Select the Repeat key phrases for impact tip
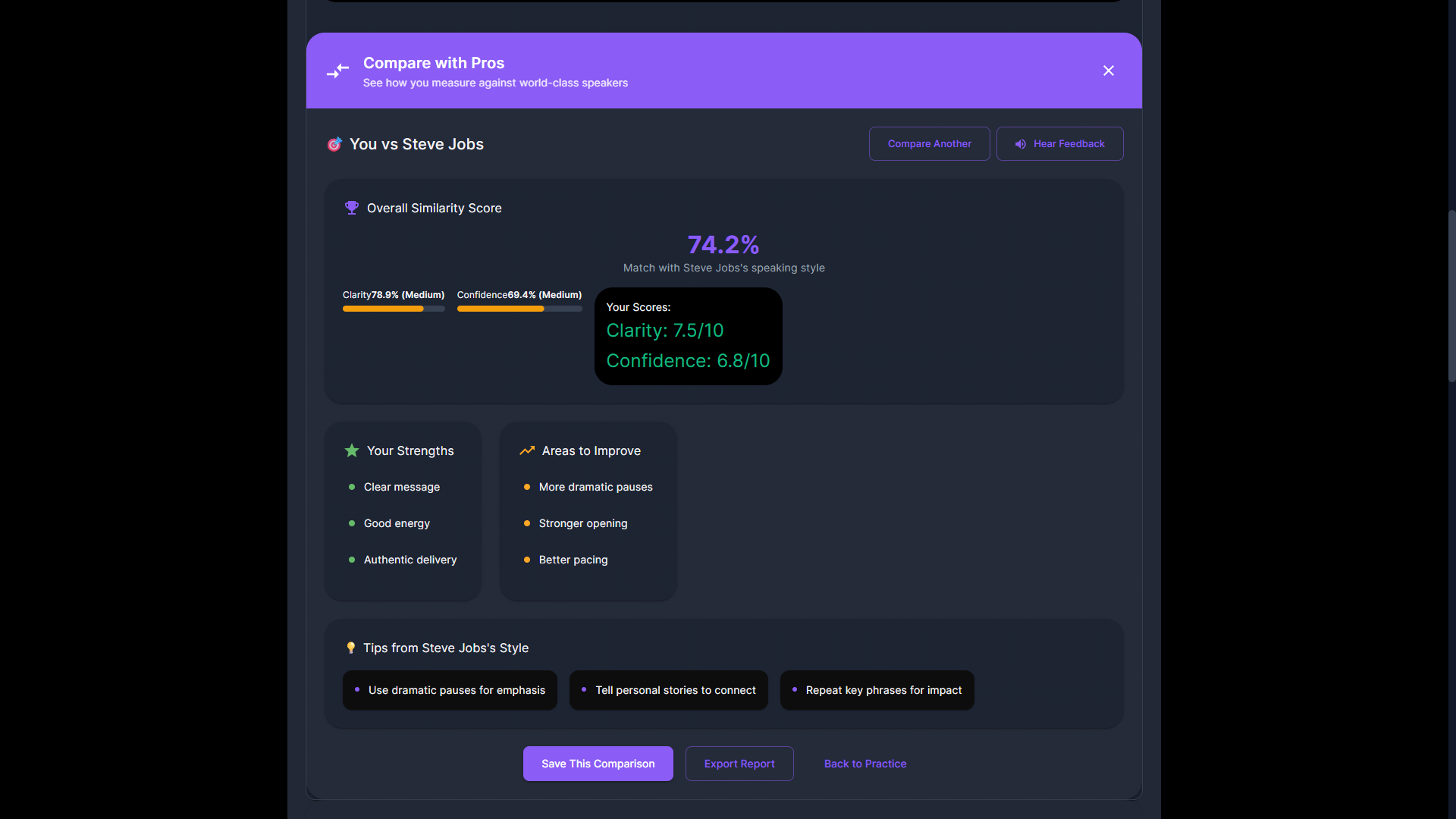 (x=877, y=690)
